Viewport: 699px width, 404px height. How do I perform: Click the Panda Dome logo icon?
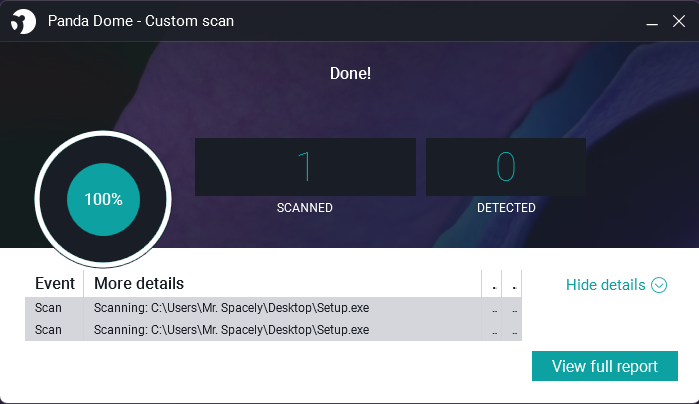pos(19,21)
